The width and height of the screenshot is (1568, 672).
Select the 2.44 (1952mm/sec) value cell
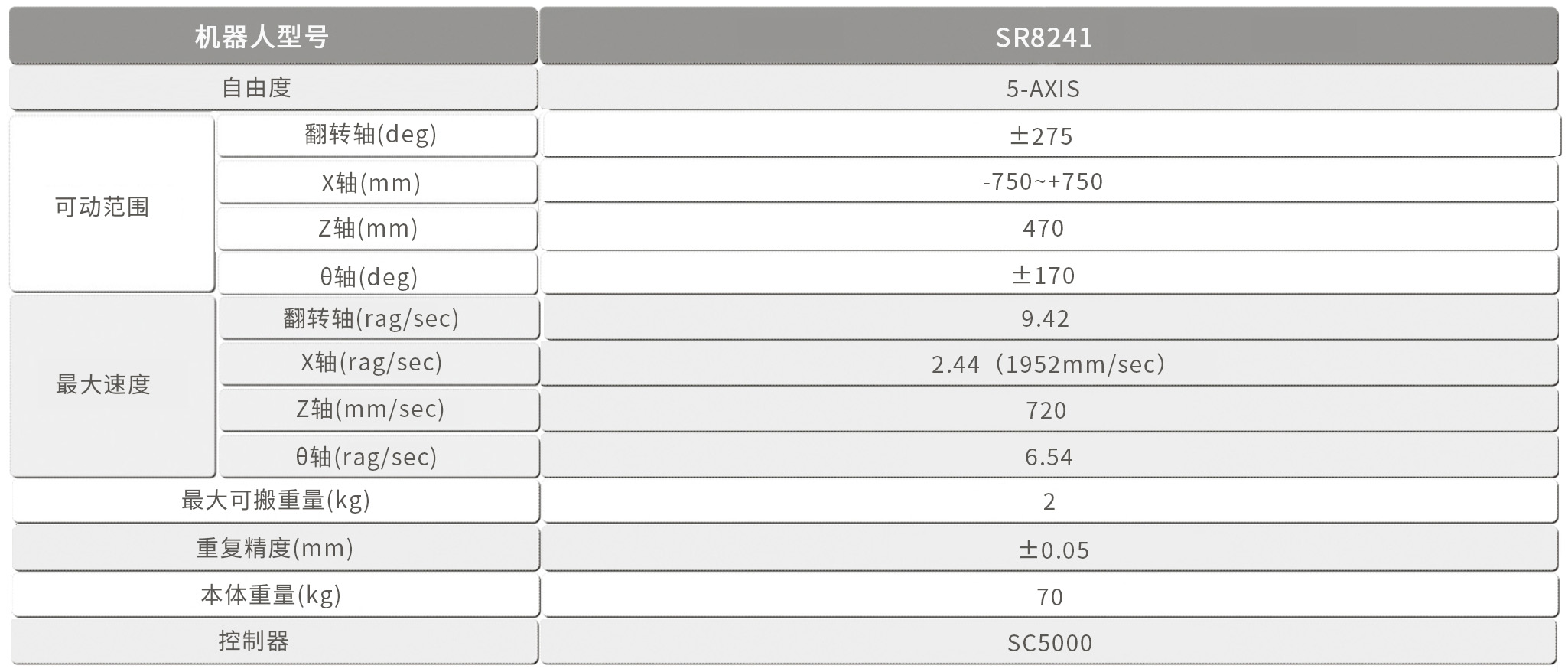[1048, 364]
